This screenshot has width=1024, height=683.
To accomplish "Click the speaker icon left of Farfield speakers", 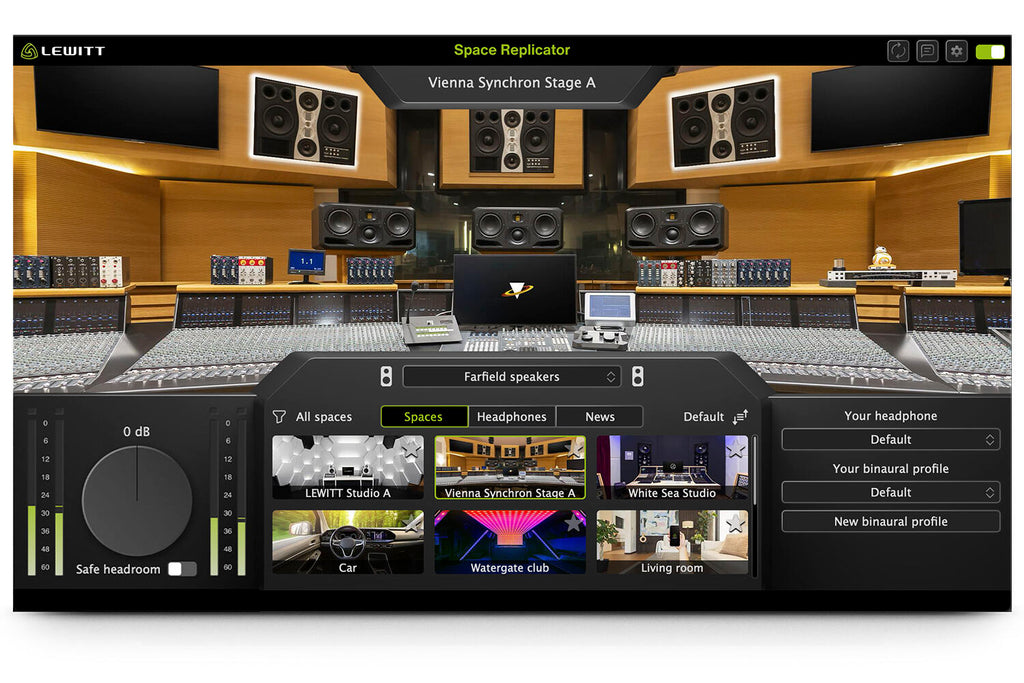I will 387,377.
